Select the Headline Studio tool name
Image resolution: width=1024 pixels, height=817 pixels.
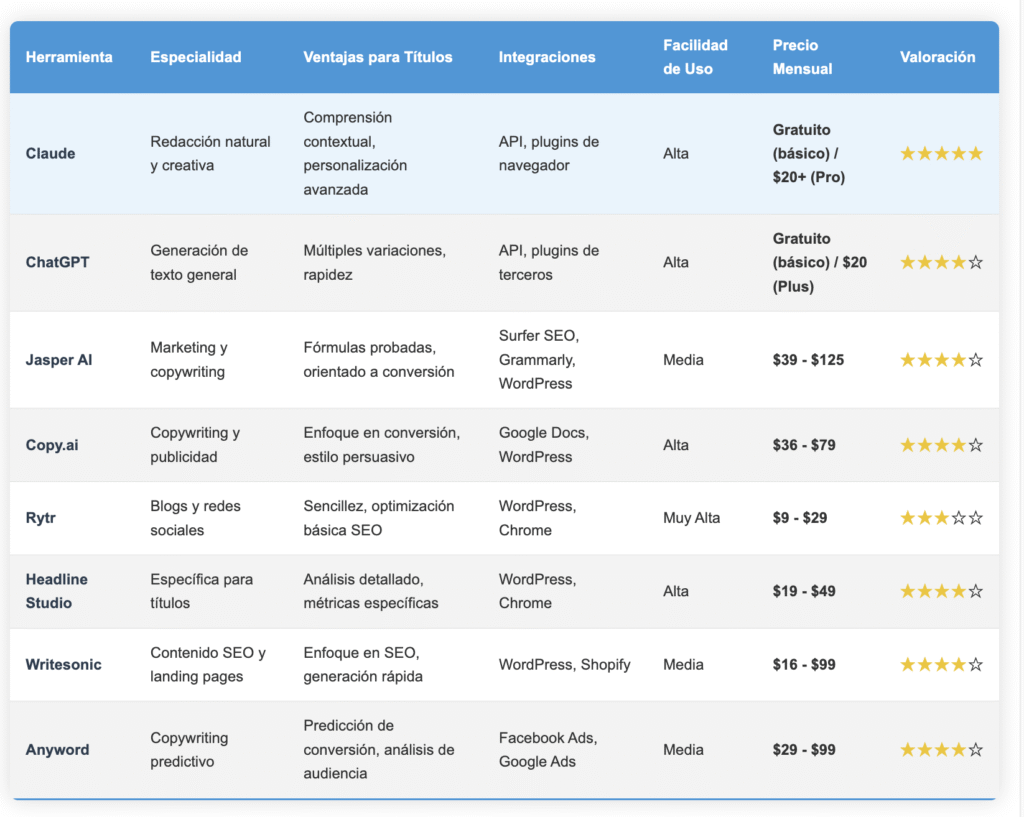56,591
